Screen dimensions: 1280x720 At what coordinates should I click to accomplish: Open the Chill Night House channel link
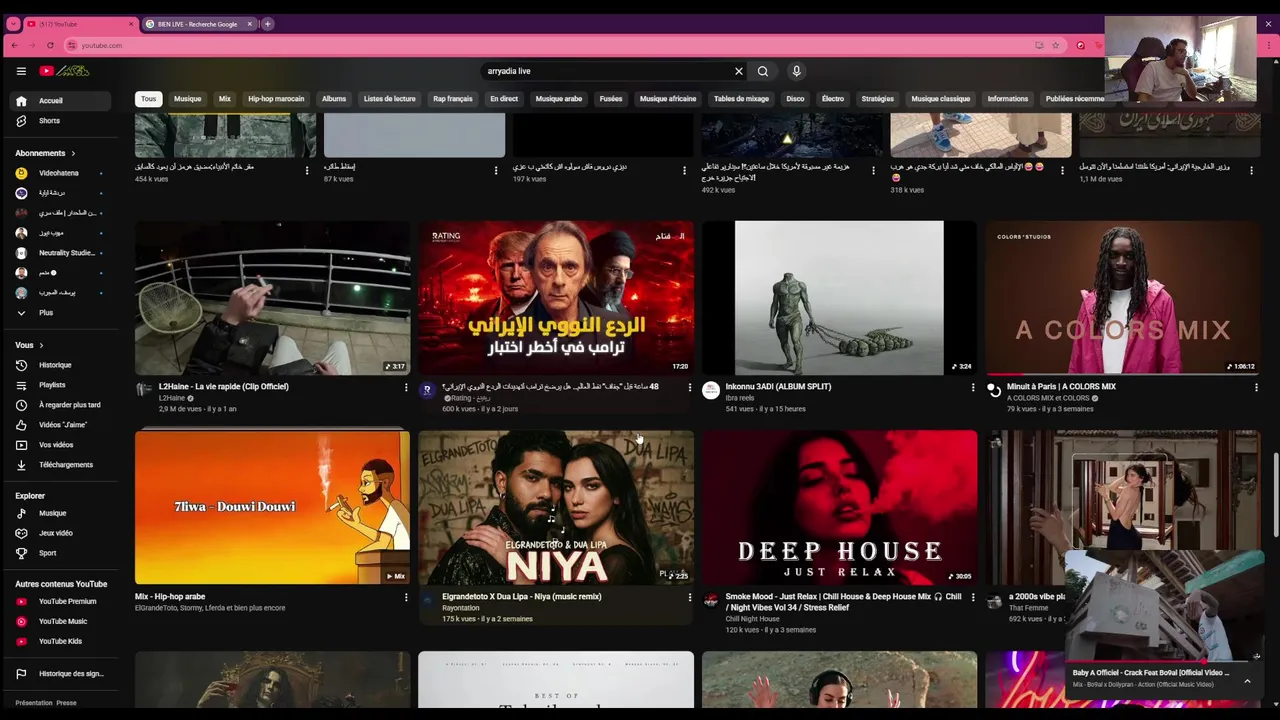752,619
